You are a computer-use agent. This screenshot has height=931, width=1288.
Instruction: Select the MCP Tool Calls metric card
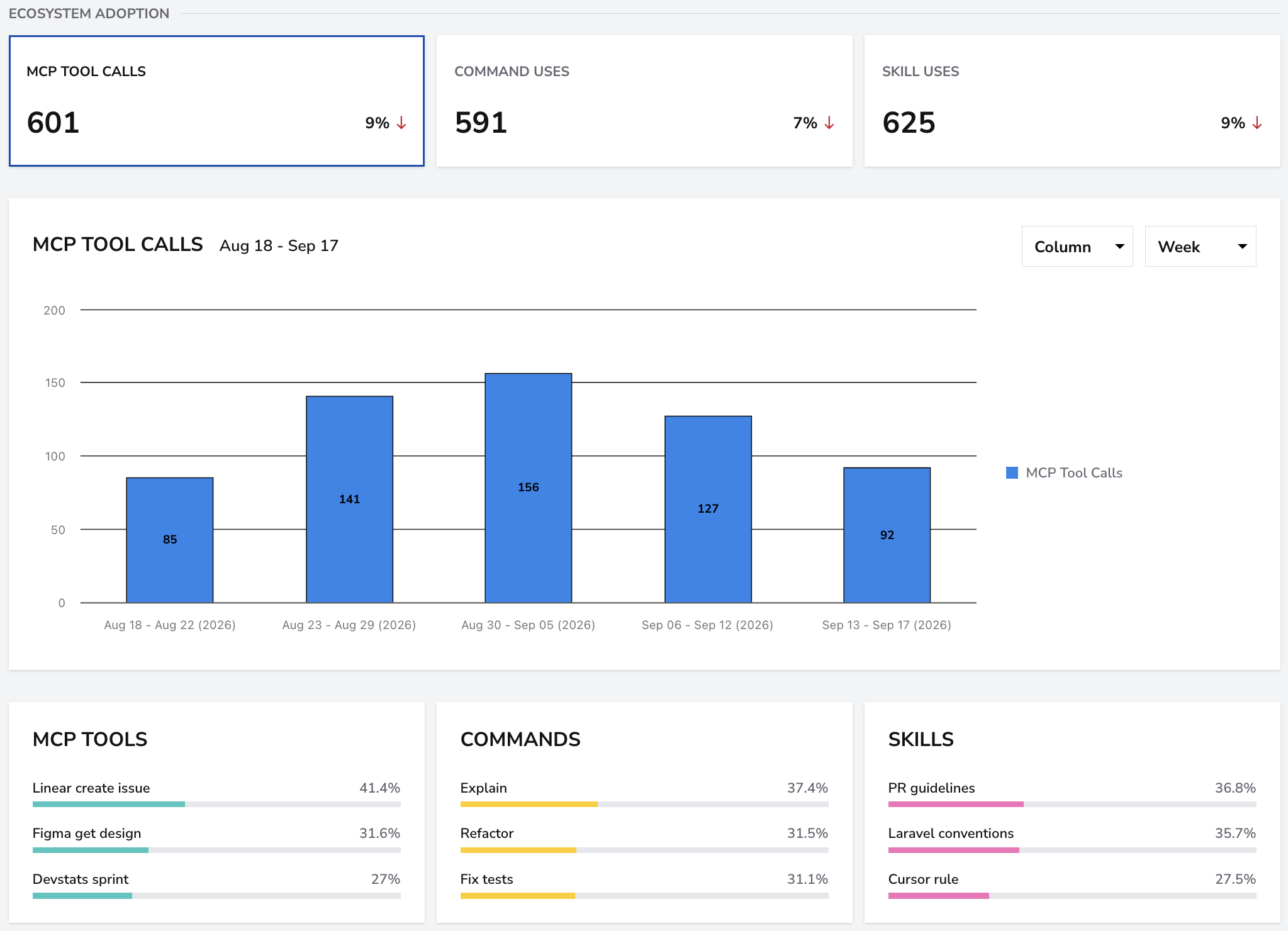pos(216,101)
